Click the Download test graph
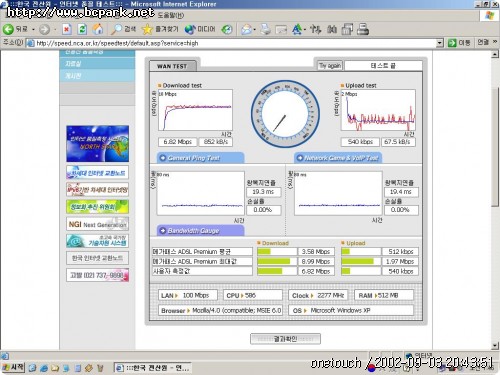The image size is (500, 375). pos(195,110)
